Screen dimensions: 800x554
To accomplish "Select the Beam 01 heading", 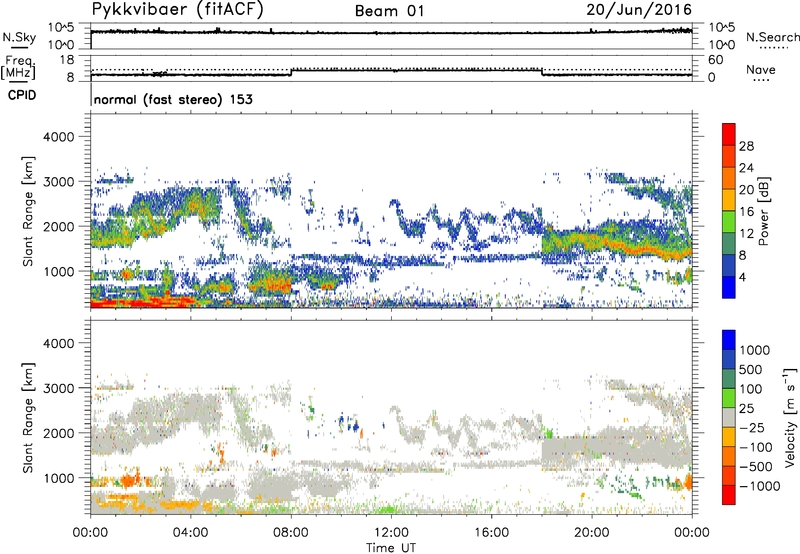I will (389, 11).
